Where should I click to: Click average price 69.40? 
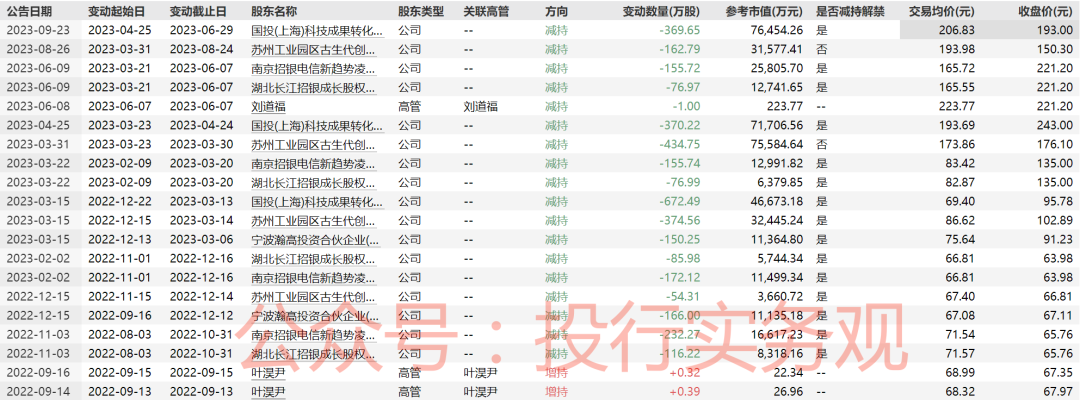[x=961, y=202]
